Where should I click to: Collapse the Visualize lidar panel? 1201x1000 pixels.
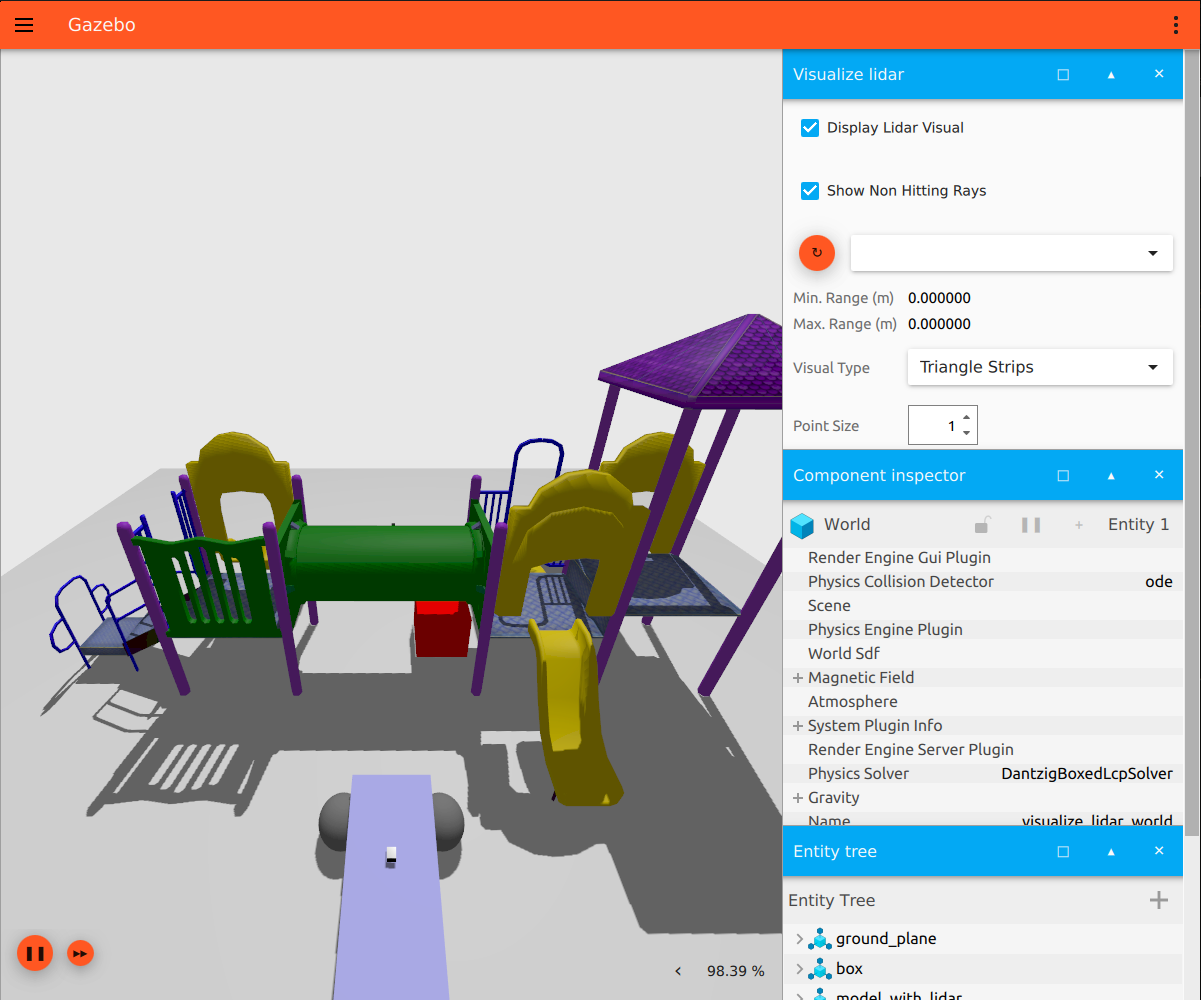point(1111,75)
